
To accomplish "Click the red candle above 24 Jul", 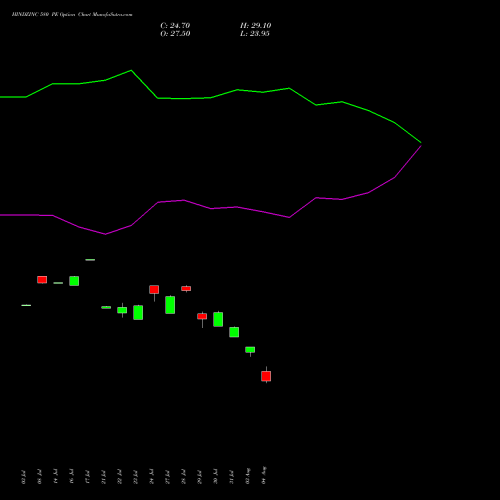I will pyautogui.click(x=154, y=289).
